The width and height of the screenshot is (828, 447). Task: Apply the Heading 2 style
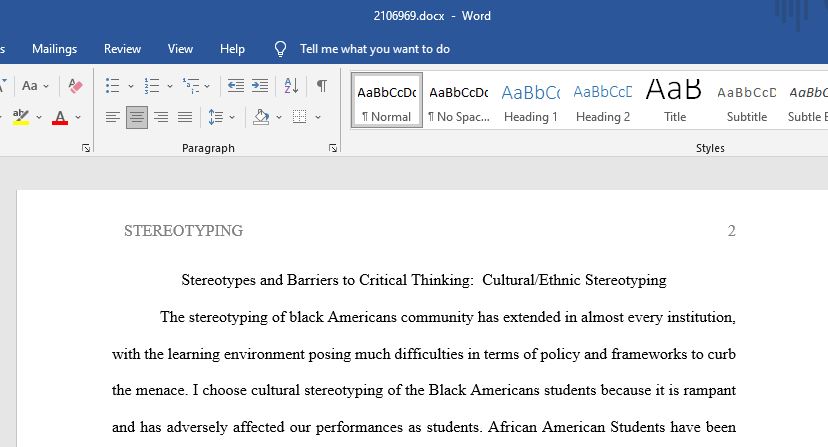(603, 100)
